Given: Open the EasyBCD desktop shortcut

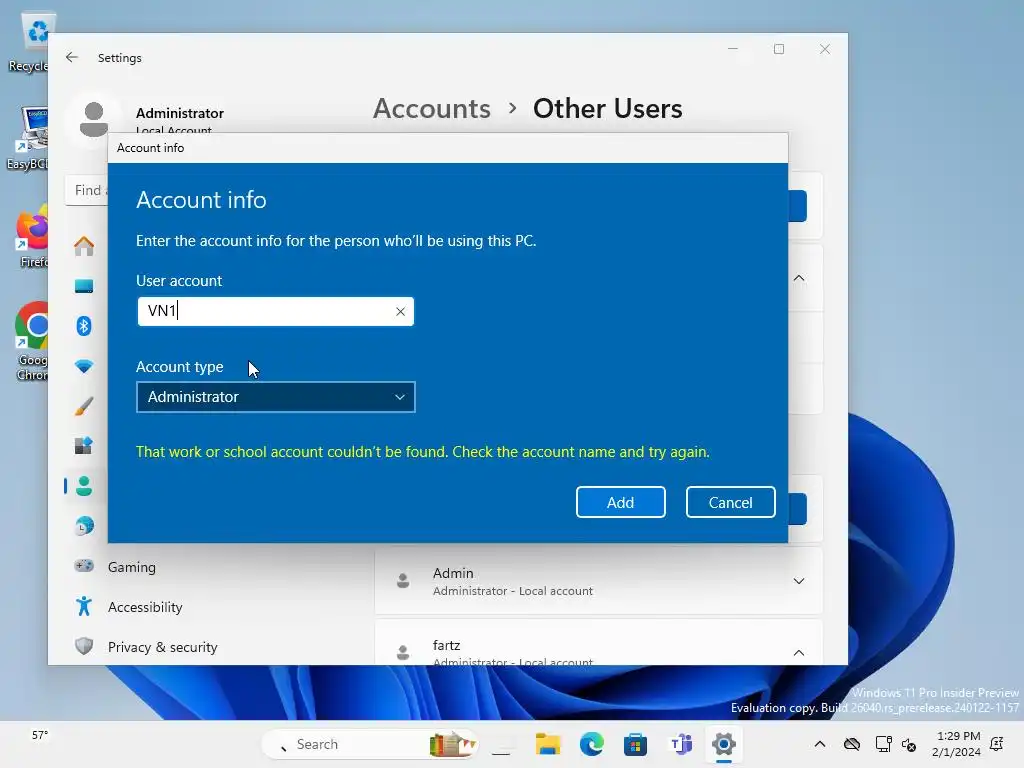Looking at the screenshot, I should [29, 138].
